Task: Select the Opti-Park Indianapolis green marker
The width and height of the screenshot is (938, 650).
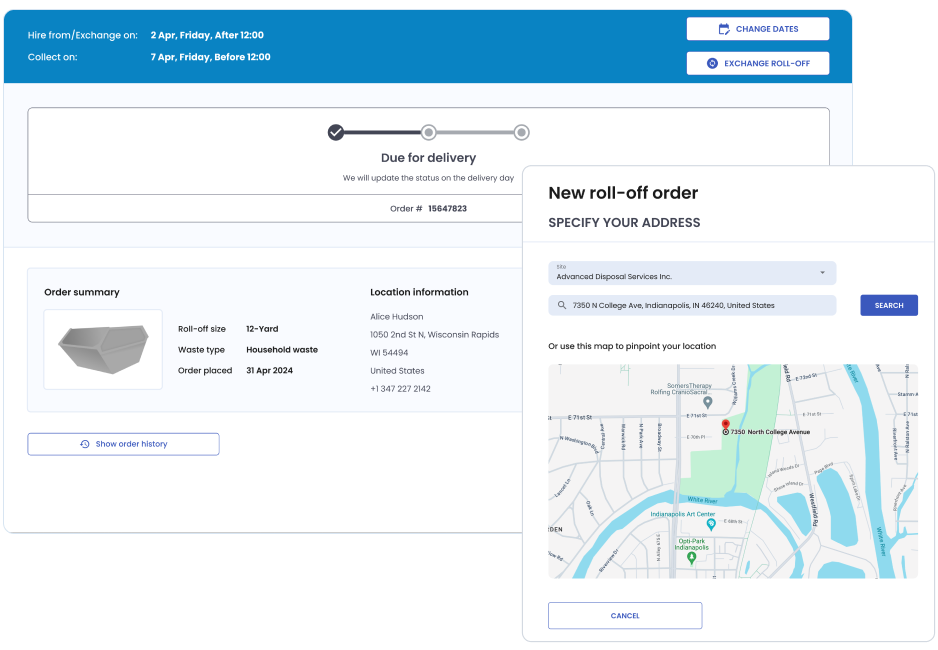Action: tap(691, 557)
